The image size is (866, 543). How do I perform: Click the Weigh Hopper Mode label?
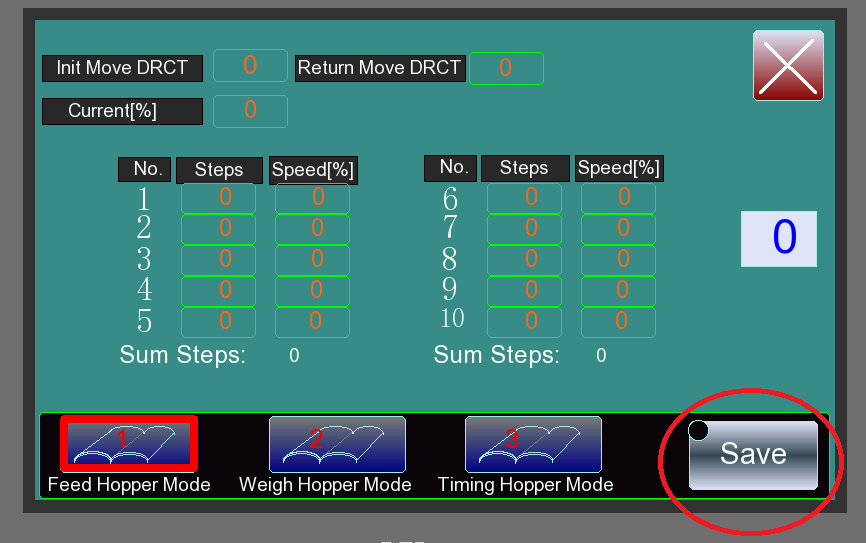pos(325,485)
